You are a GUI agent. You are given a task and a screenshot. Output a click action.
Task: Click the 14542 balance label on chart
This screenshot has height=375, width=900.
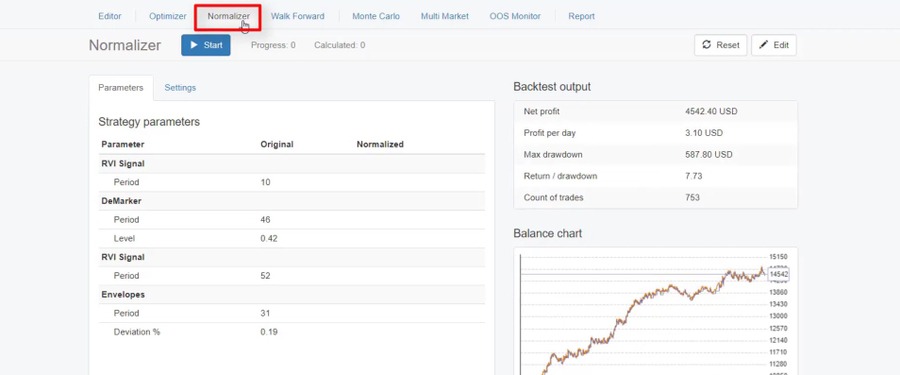[778, 275]
